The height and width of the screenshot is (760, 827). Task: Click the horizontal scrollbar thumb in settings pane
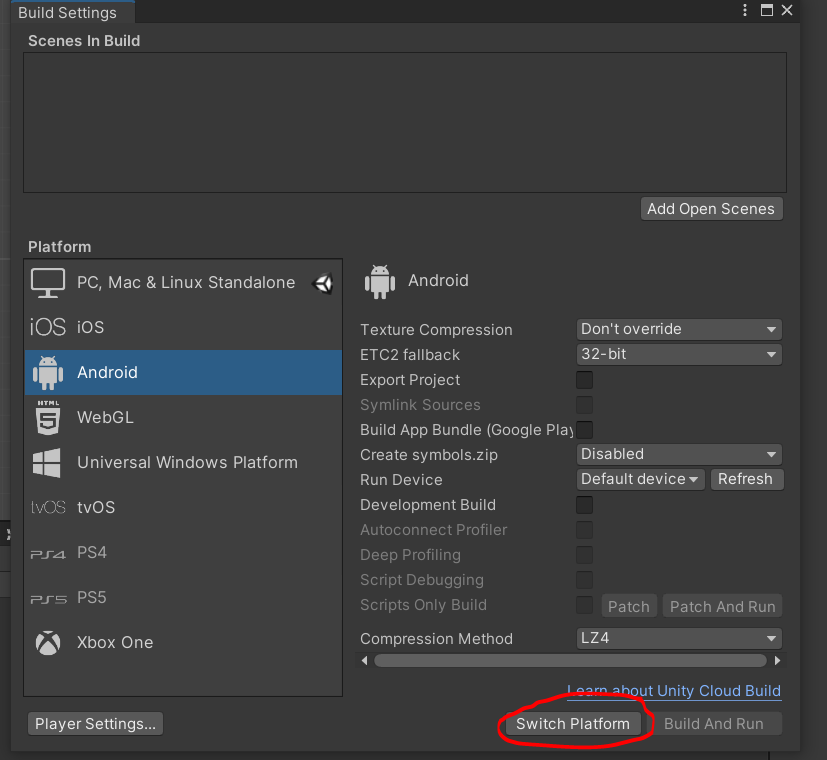pos(570,660)
